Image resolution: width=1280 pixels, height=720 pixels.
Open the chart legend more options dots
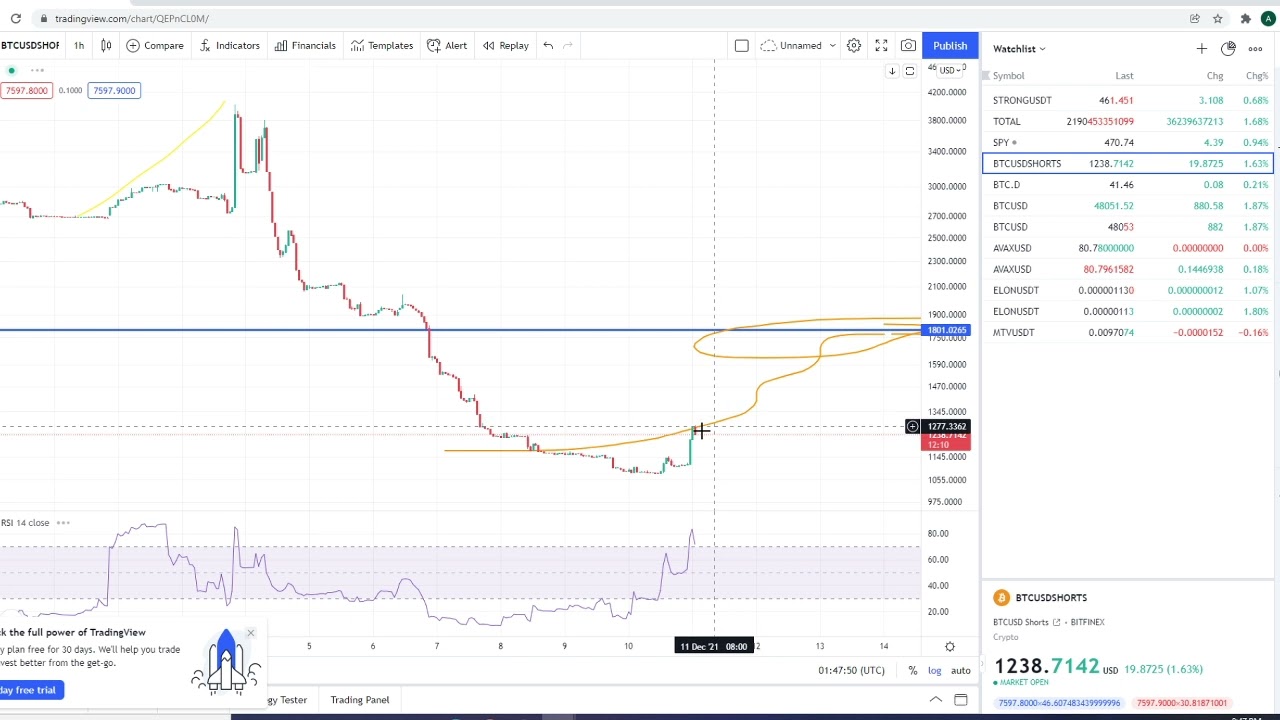pyautogui.click(x=37, y=70)
